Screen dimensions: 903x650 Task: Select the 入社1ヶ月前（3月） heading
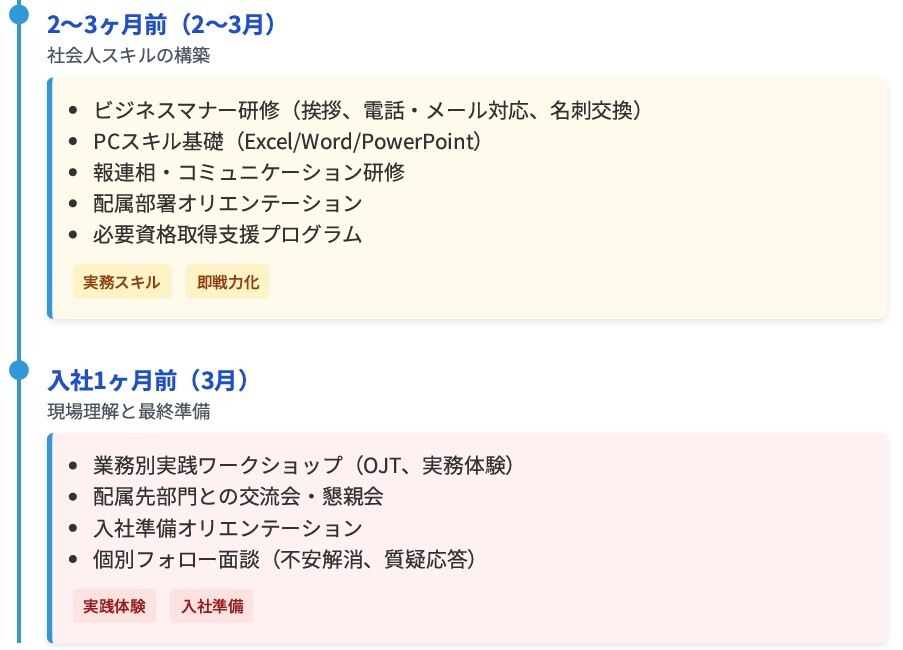[148, 381]
